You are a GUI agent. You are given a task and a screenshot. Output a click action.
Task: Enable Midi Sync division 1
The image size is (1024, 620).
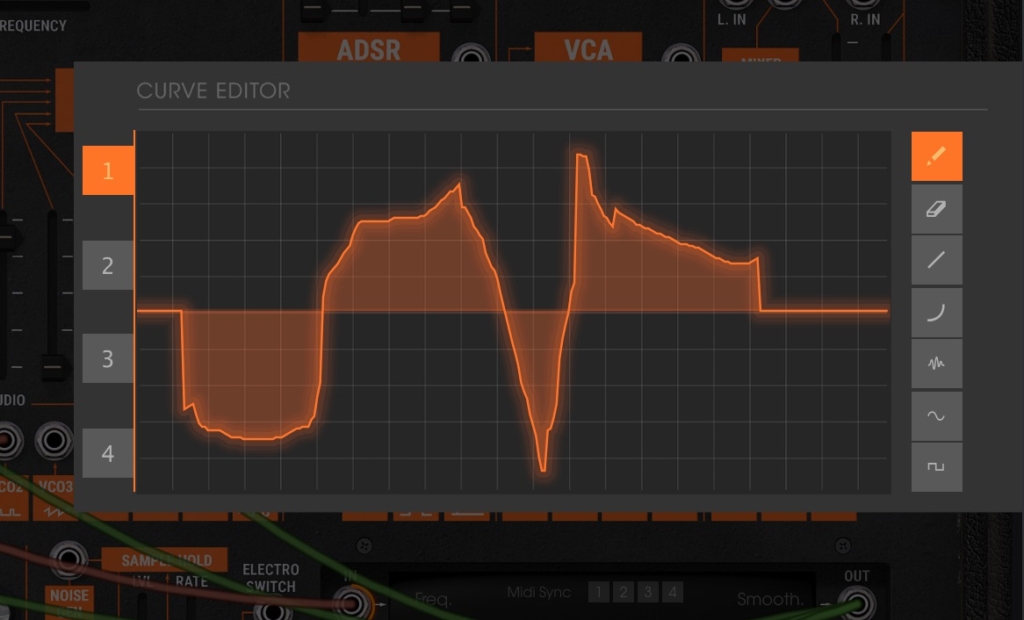598,593
